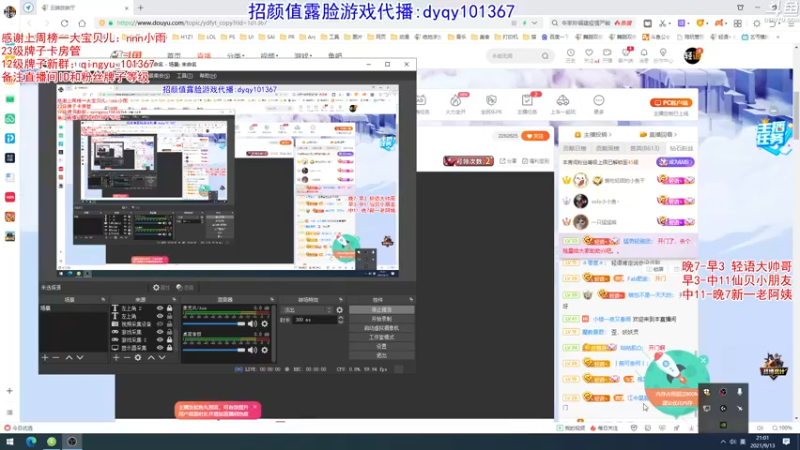
Task: Toggle lock on 显示器采集 source
Action: (x=169, y=348)
